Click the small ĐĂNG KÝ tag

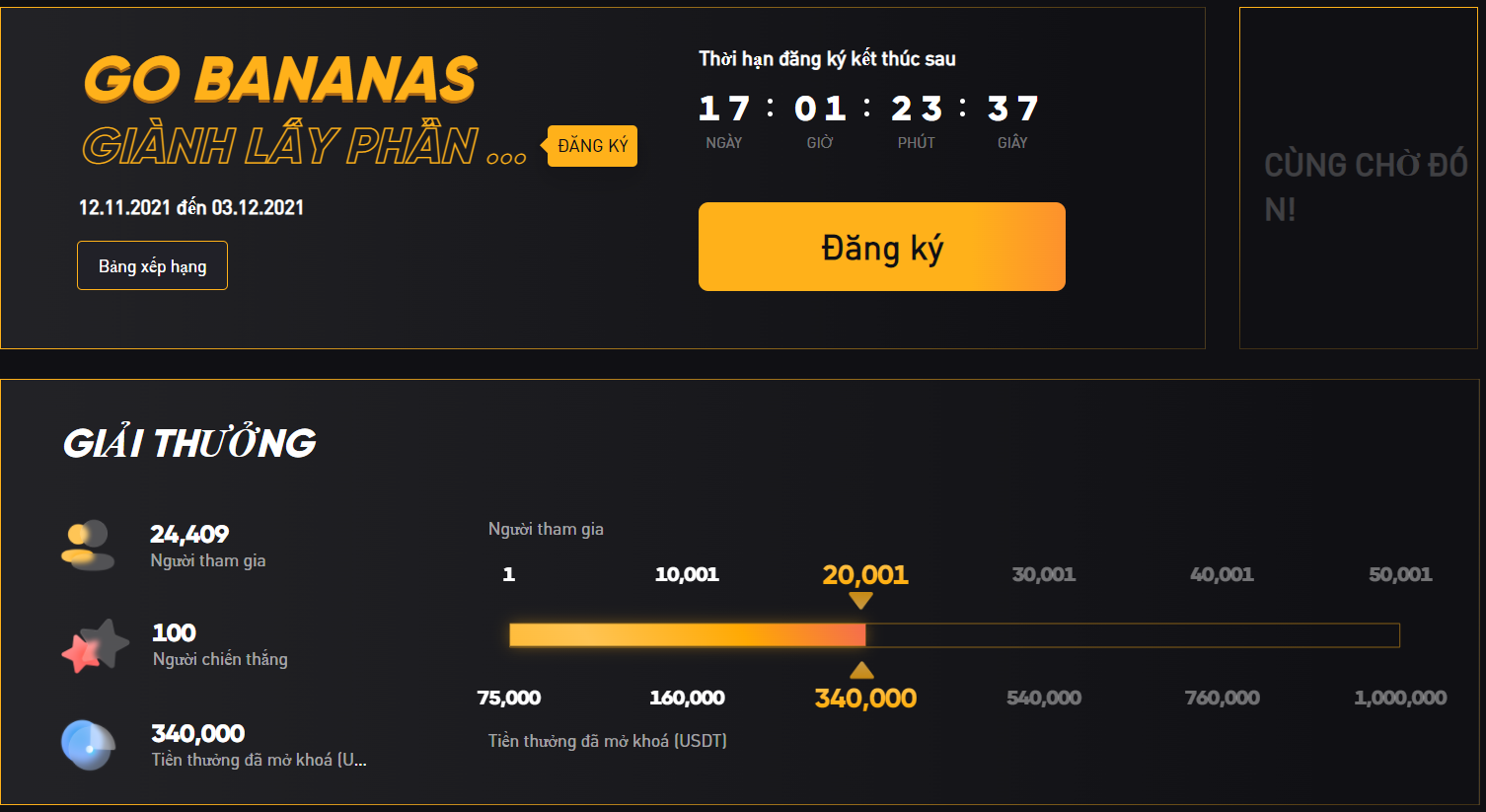point(593,146)
